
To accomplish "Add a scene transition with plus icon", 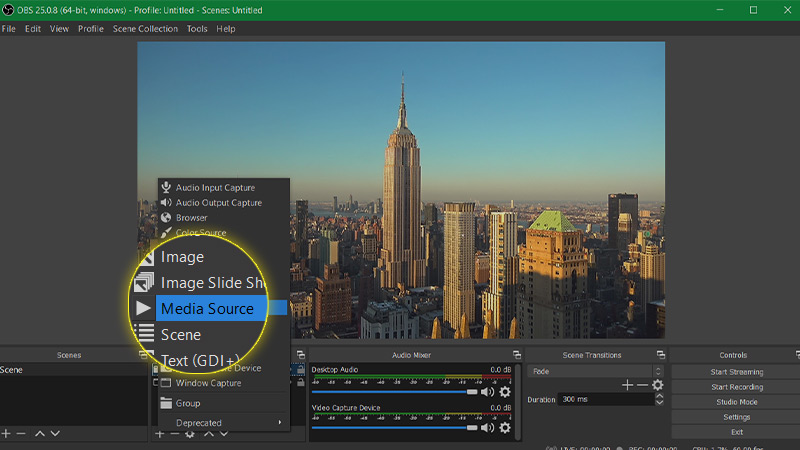I will (628, 385).
